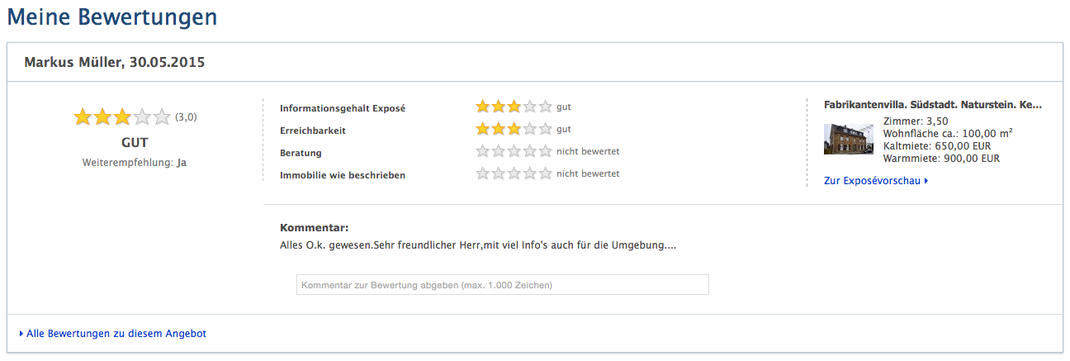This screenshot has height=361, width=1070.
Task: Click fifth star in Erreichbarkeit row
Action: (x=545, y=129)
